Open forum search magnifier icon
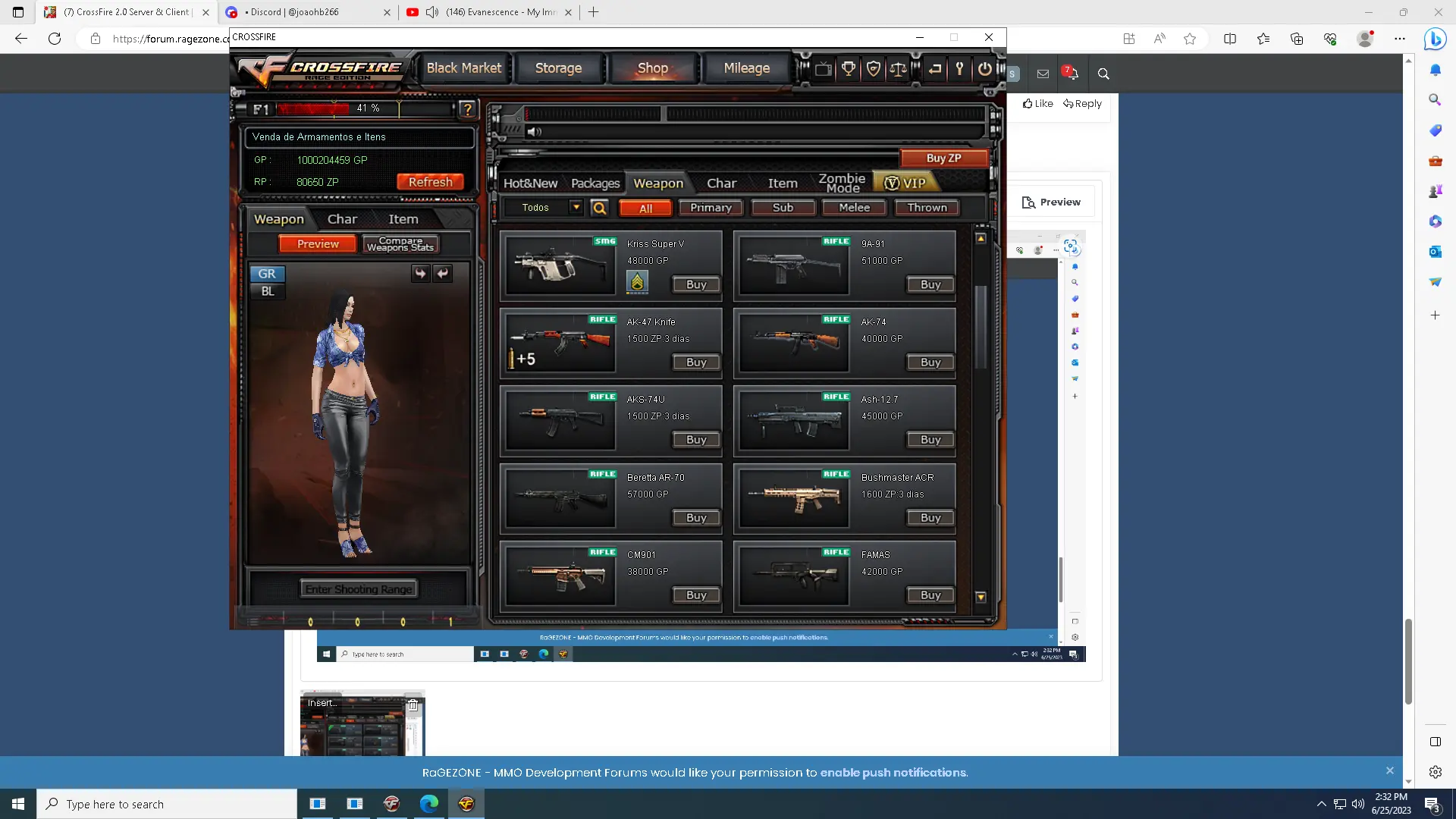Image resolution: width=1456 pixels, height=819 pixels. click(1103, 74)
